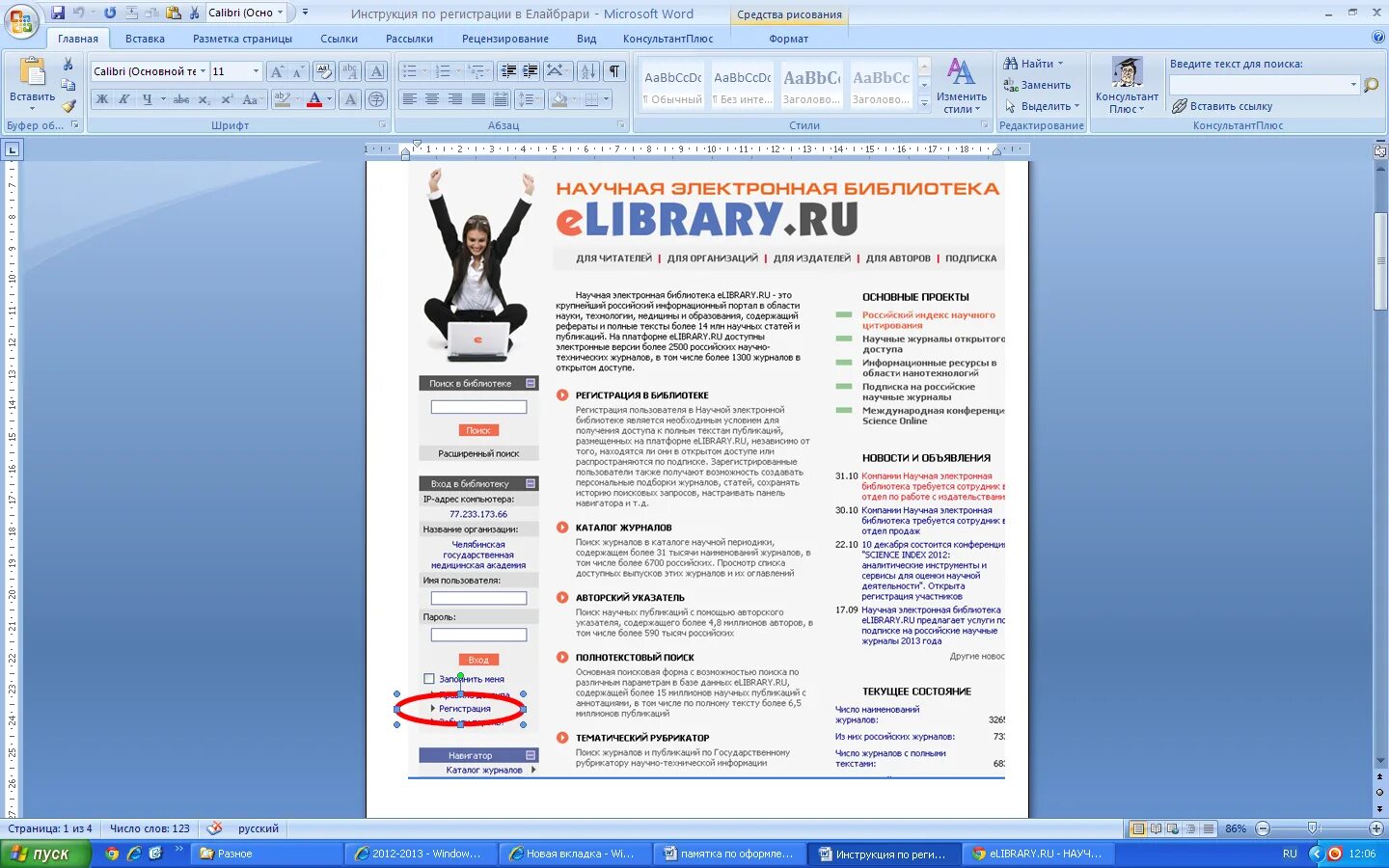Open the borders dropdown
The image size is (1389, 868).
tap(607, 99)
